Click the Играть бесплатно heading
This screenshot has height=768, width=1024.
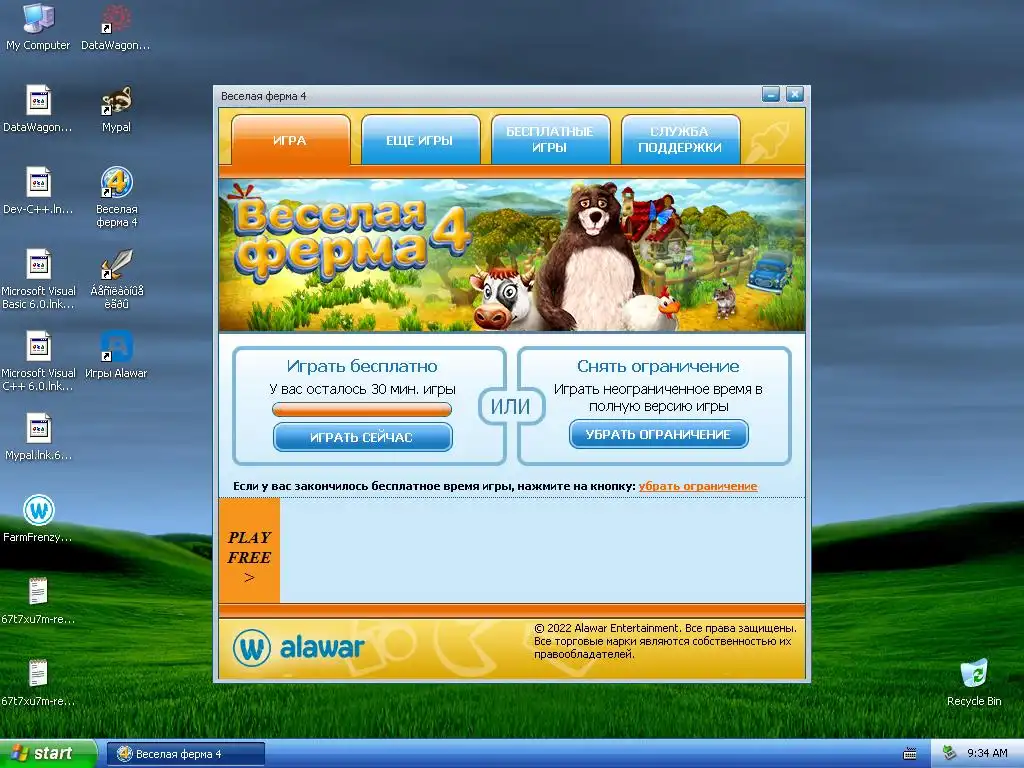[362, 366]
